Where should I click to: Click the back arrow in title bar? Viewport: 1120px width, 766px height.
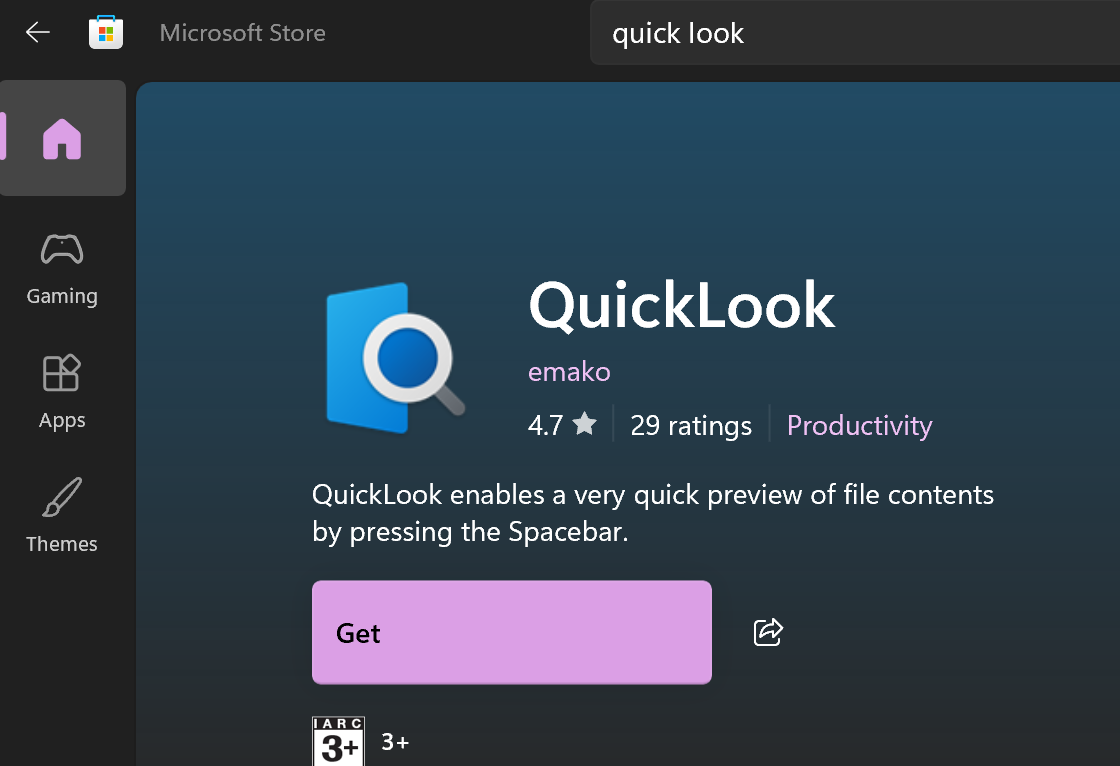38,32
